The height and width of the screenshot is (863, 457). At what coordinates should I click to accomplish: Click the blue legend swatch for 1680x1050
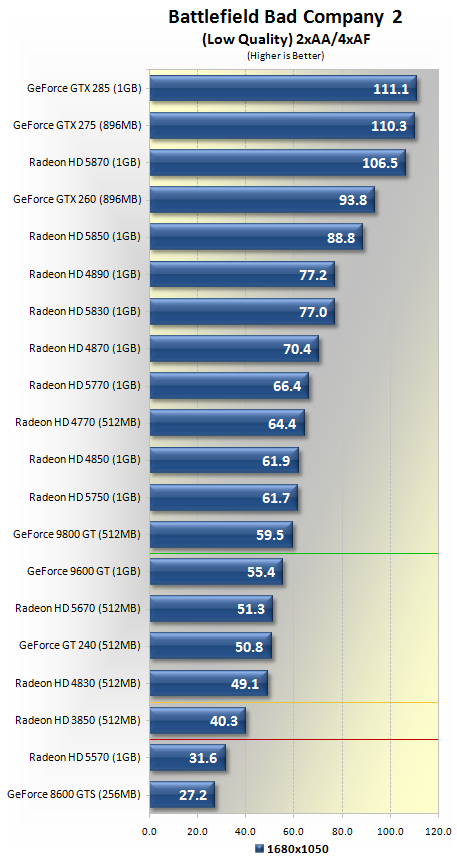click(260, 849)
